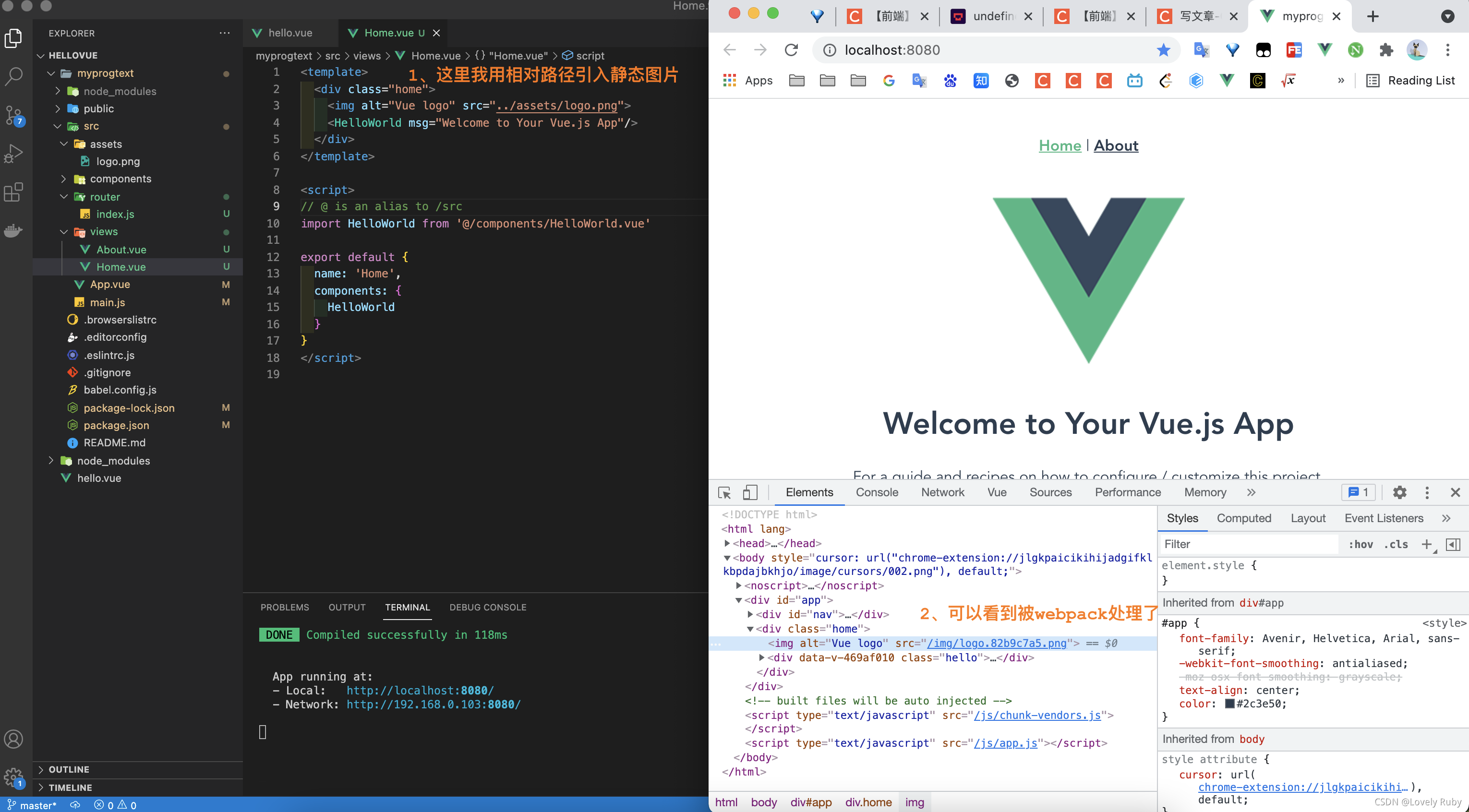Click the #2c3e50 color swatch

click(1230, 704)
